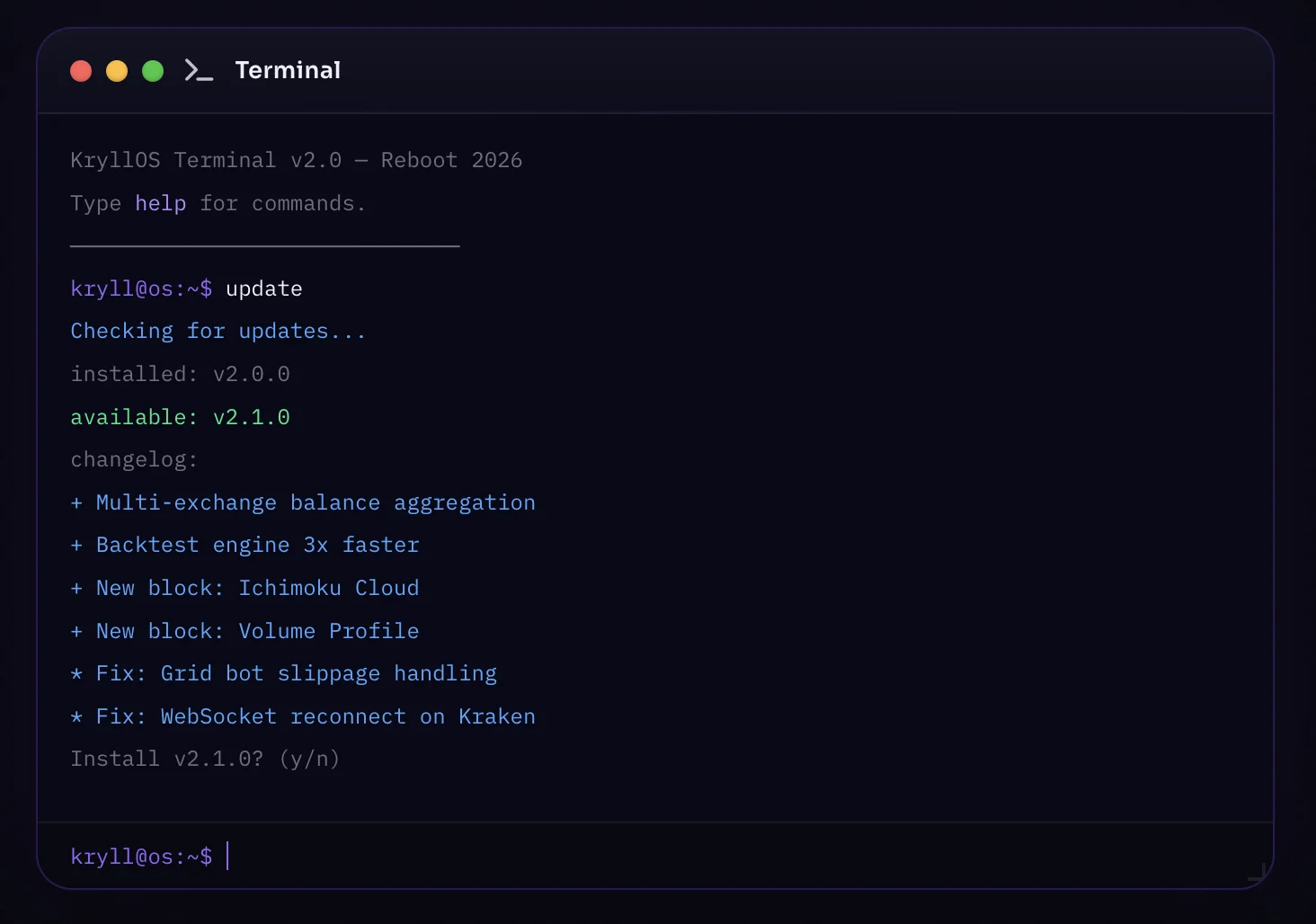
Task: Select the command input cursor at the prompt
Action: pyautogui.click(x=227, y=857)
